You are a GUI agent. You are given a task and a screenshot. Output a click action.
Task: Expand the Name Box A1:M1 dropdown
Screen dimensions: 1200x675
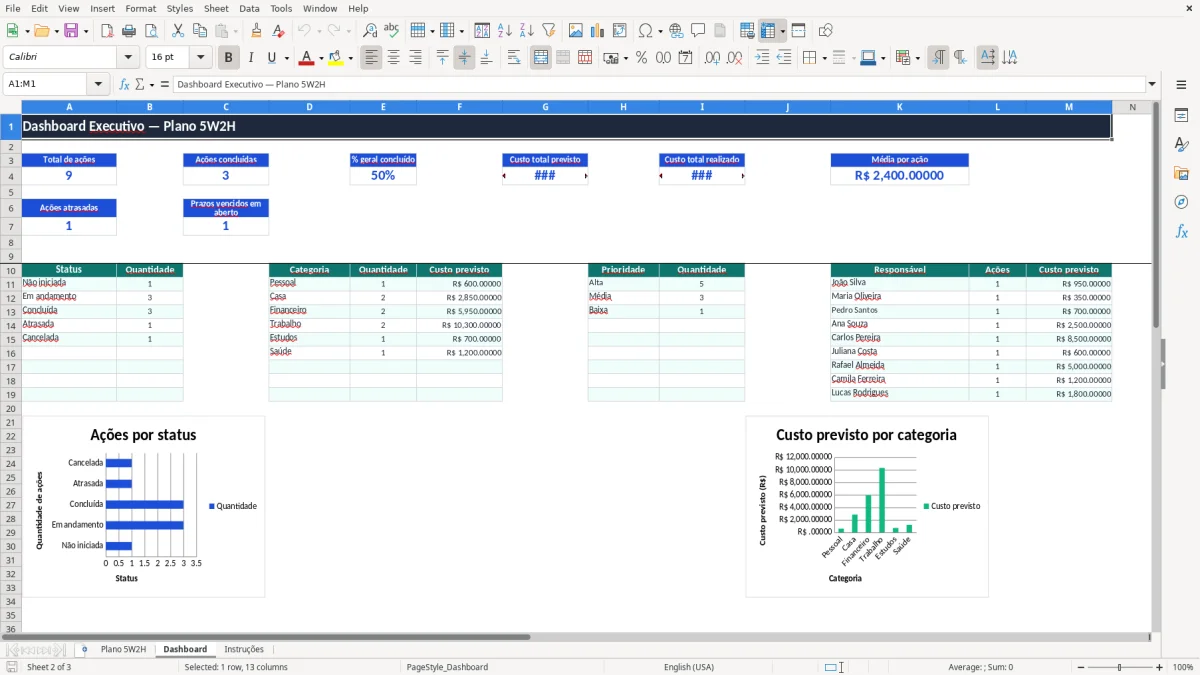98,84
